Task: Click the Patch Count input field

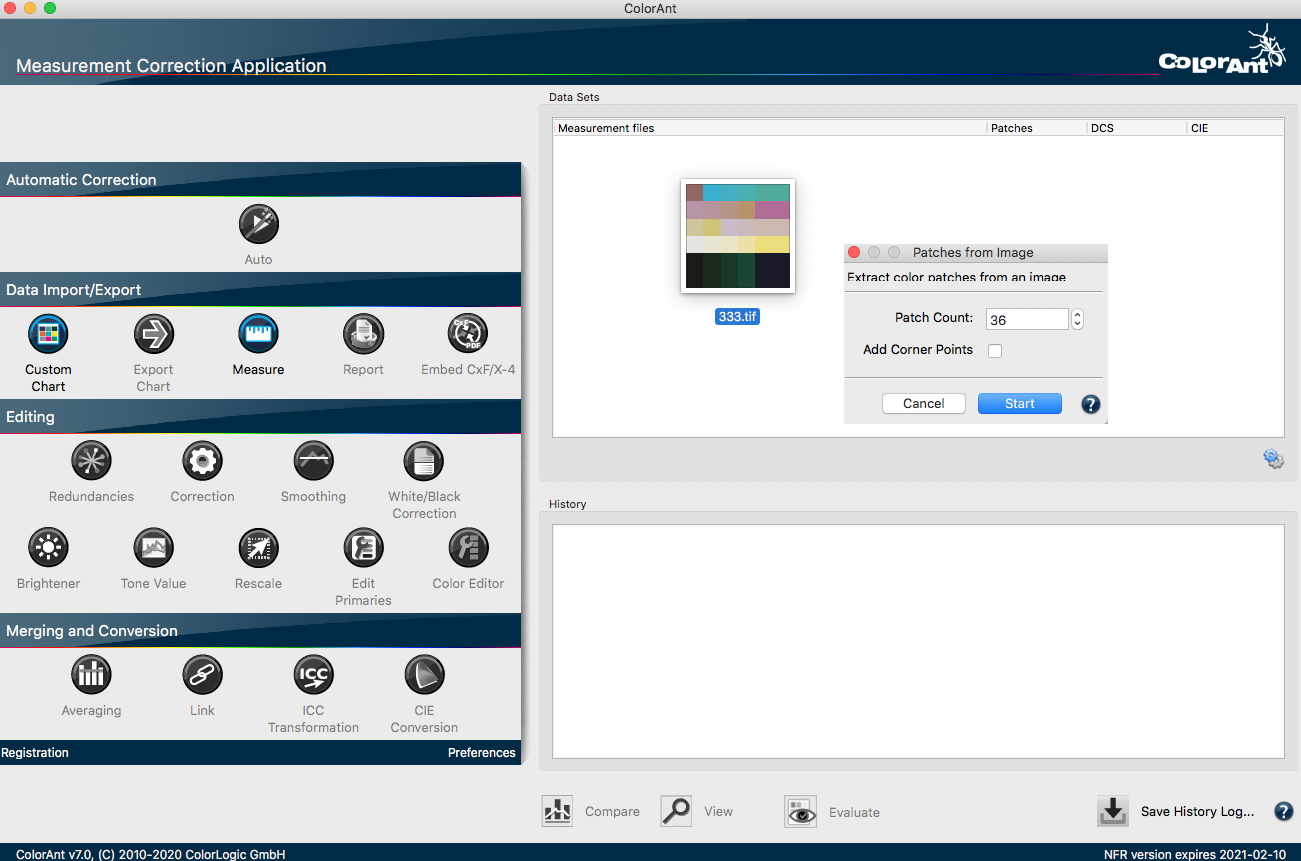Action: click(x=1027, y=319)
